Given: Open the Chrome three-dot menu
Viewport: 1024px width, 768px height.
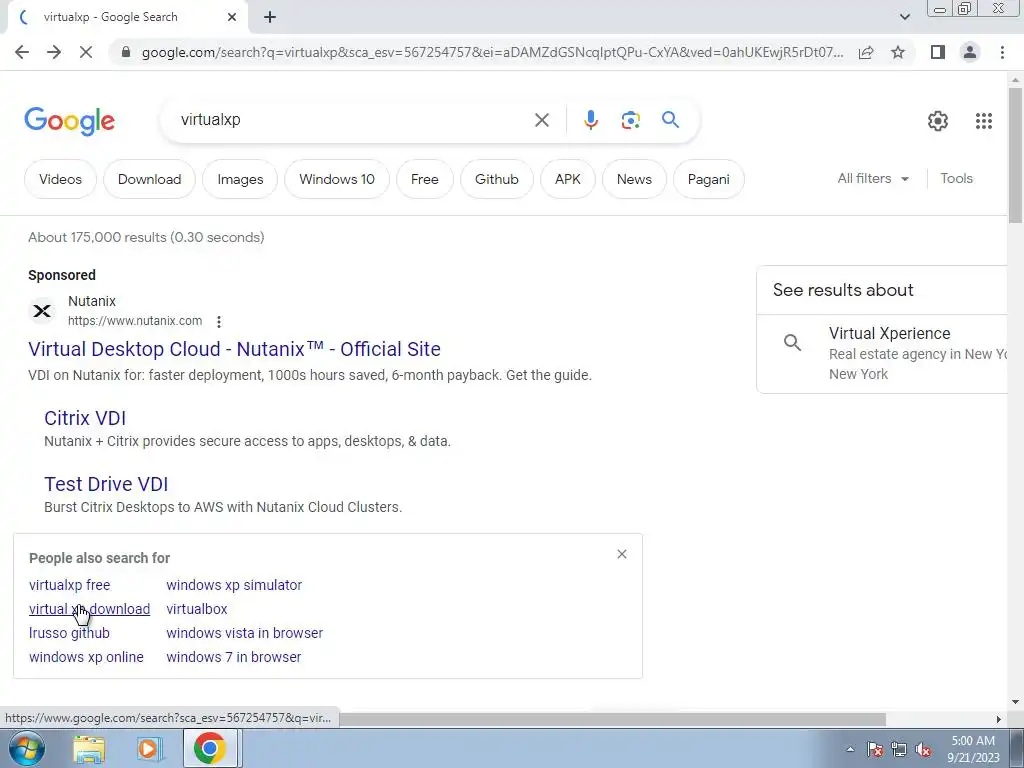Looking at the screenshot, I should pyautogui.click(x=1002, y=52).
